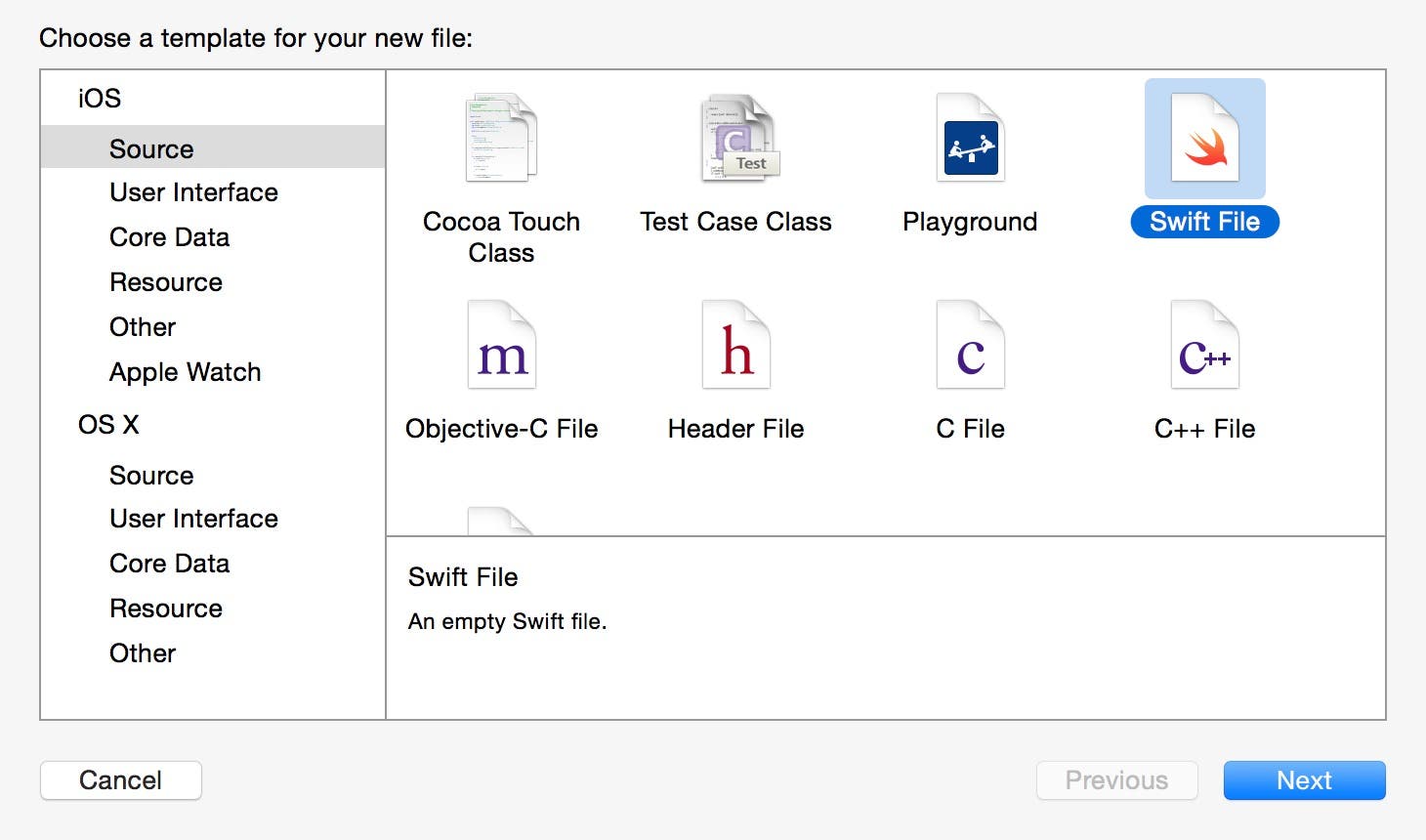Click the OS X section header
1426x840 pixels.
[x=108, y=425]
